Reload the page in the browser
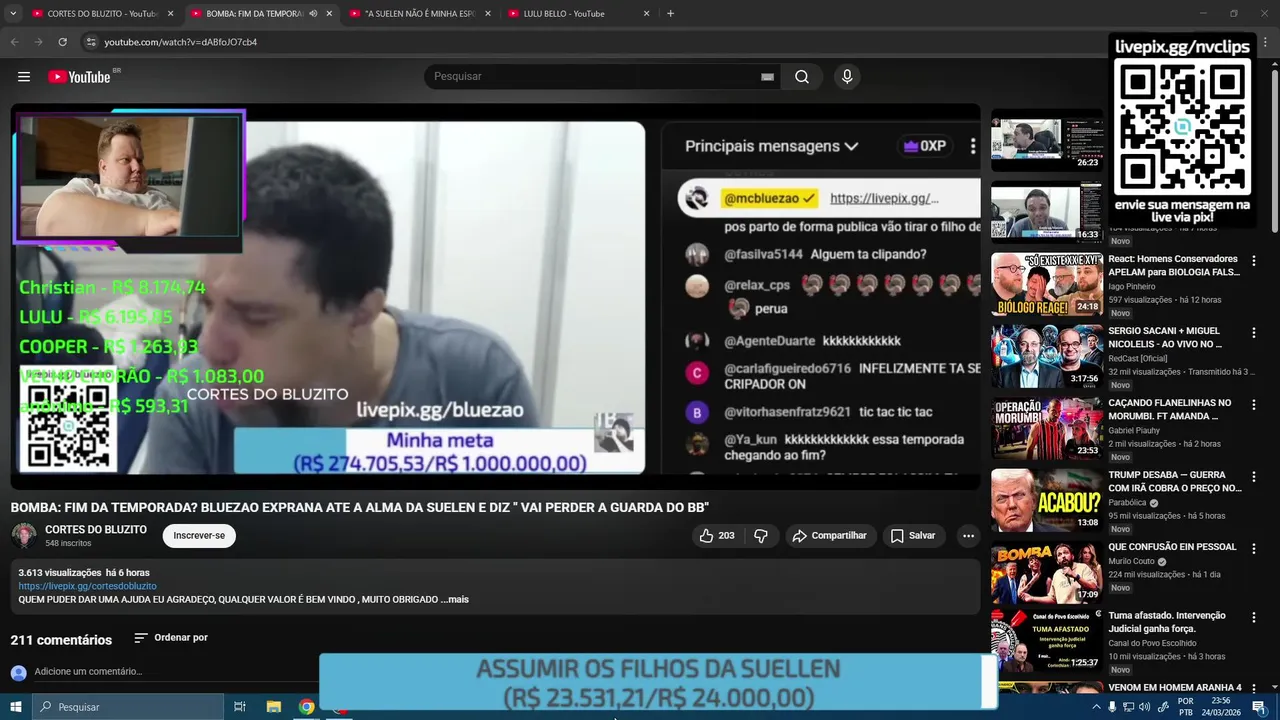The width and height of the screenshot is (1280, 720). tap(62, 42)
